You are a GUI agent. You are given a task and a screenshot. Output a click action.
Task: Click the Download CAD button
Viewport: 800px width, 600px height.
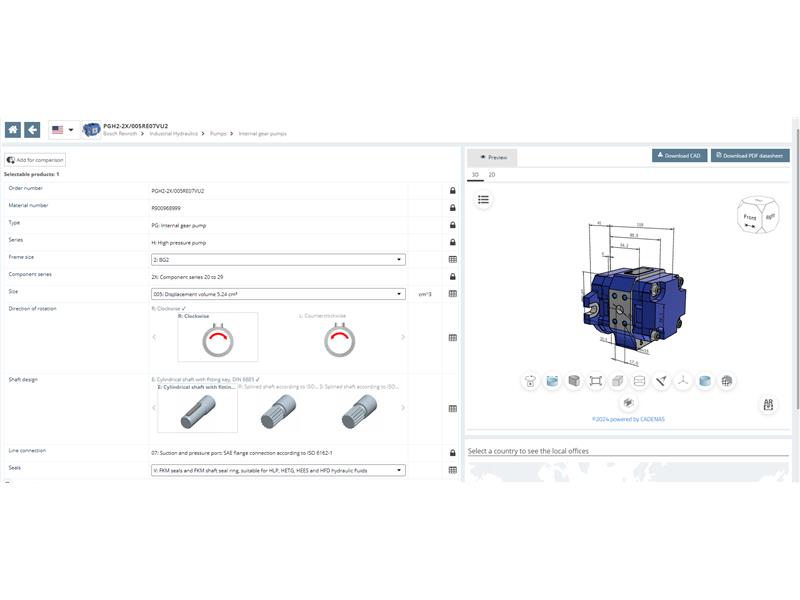point(679,156)
